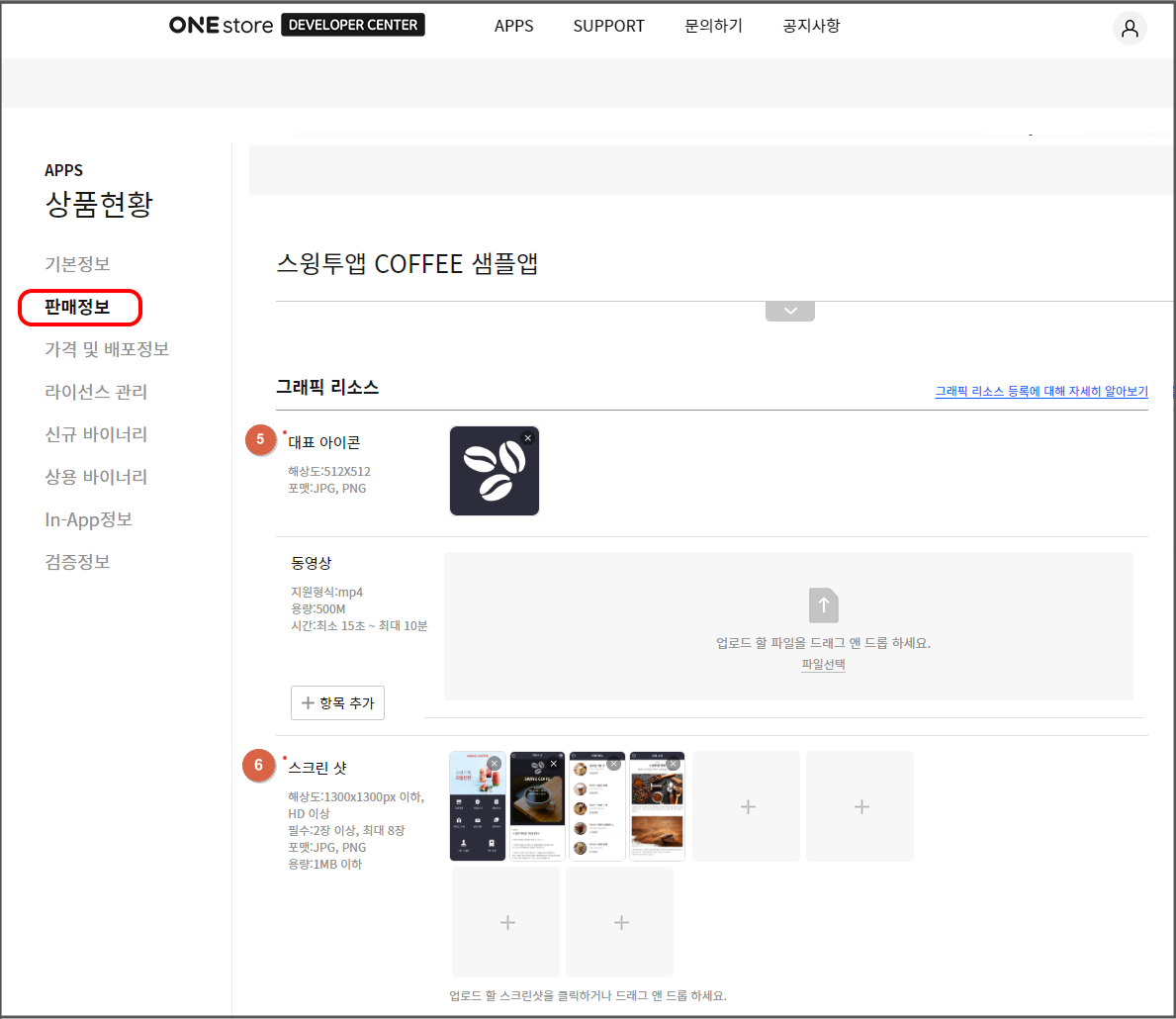1176x1019 pixels.
Task: Remove the fourth screenshot thumbnail
Action: pyautogui.click(x=674, y=764)
